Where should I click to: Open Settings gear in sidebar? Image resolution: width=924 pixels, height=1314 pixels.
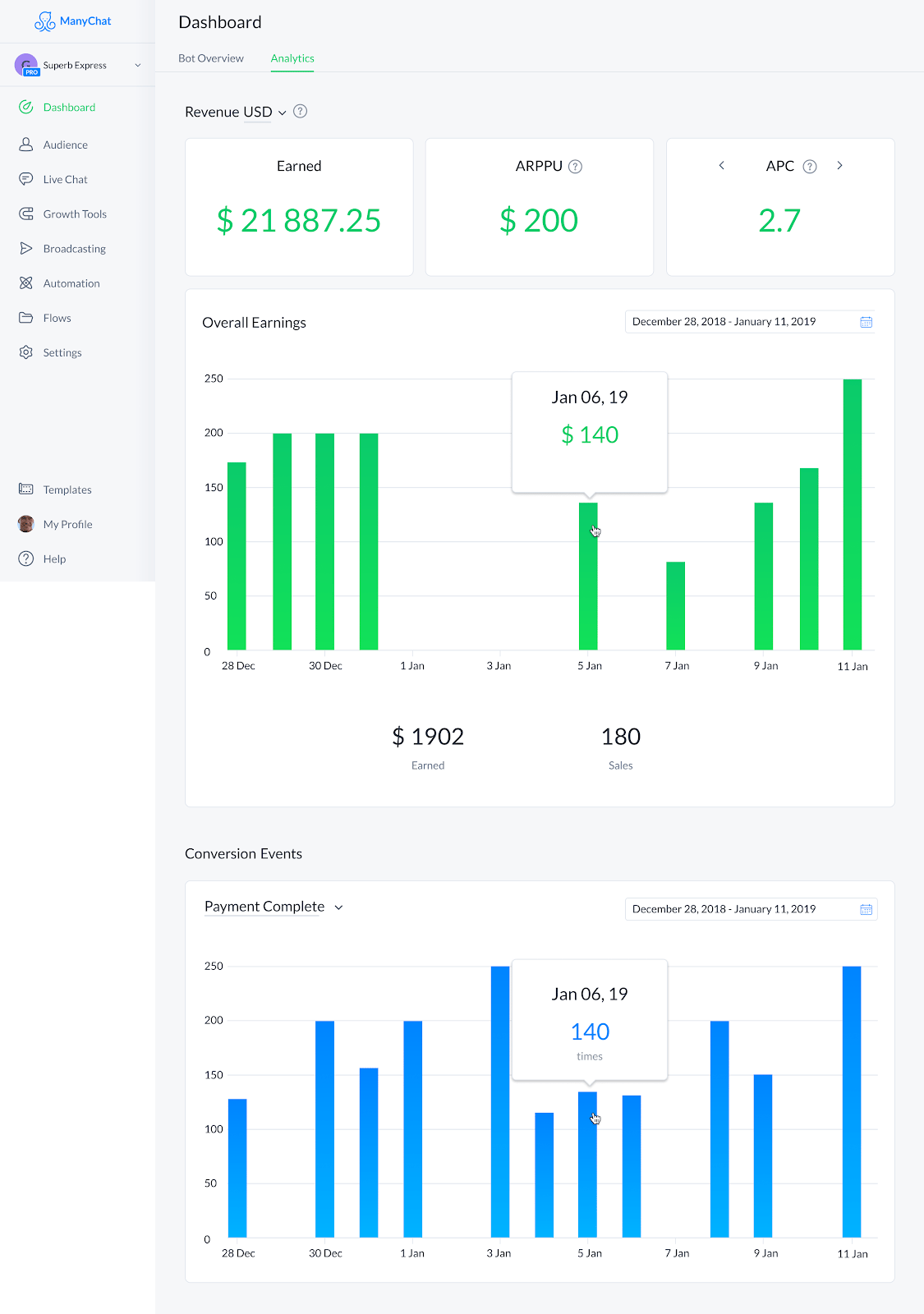[26, 352]
